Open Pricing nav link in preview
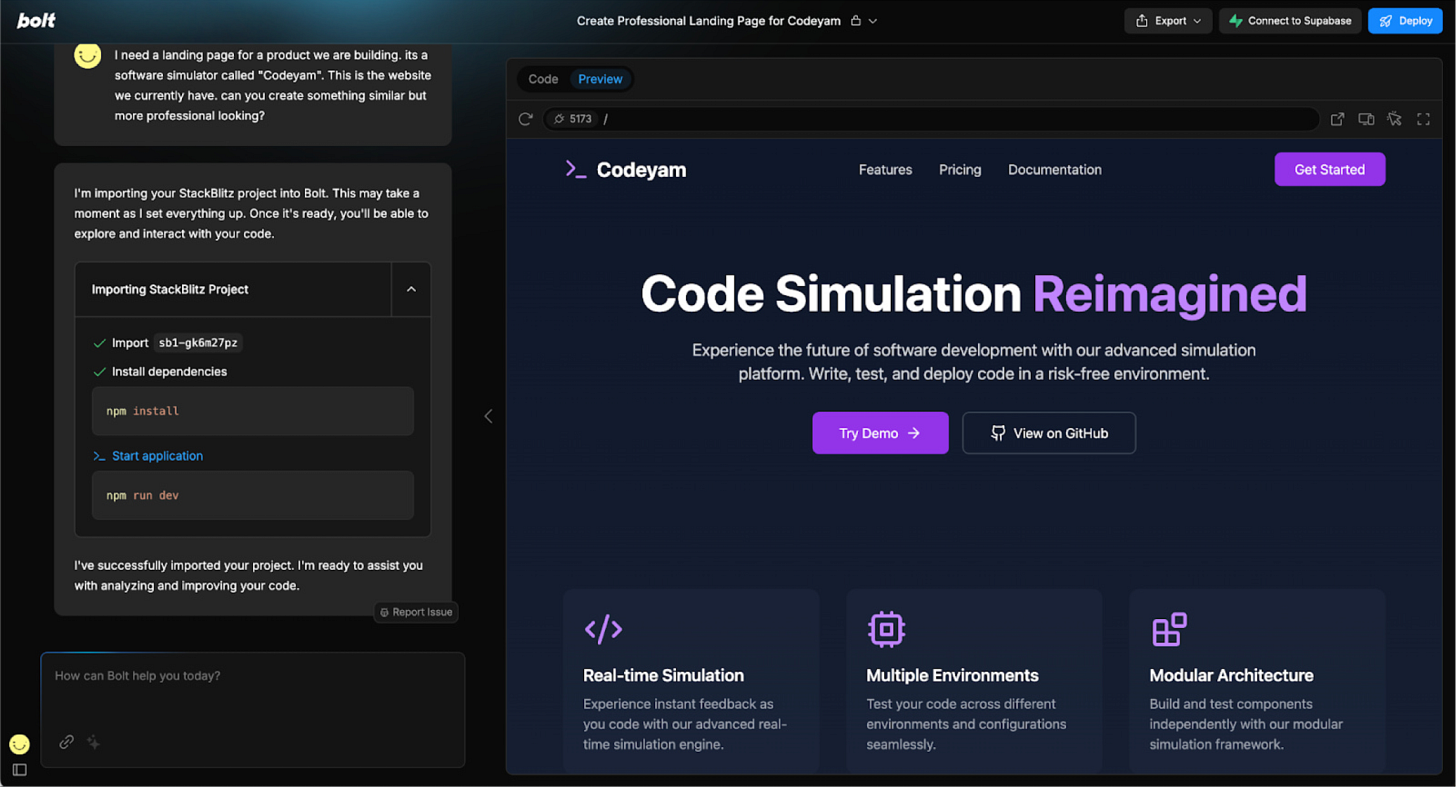Image resolution: width=1456 pixels, height=787 pixels. [x=960, y=170]
